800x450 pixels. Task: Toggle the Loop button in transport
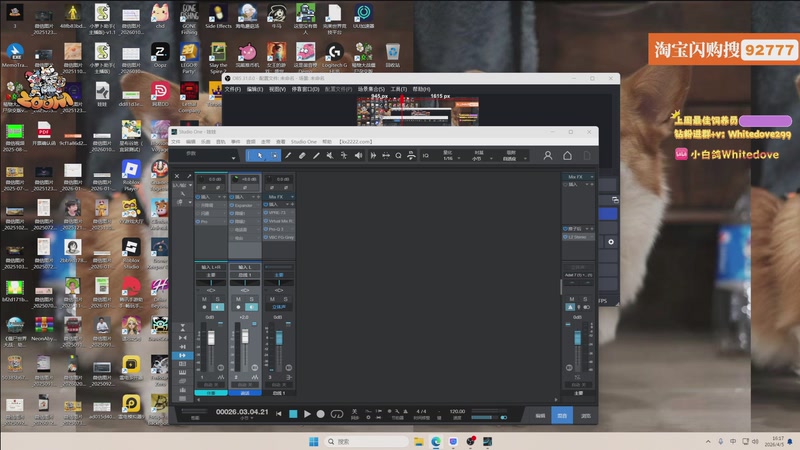coord(338,414)
